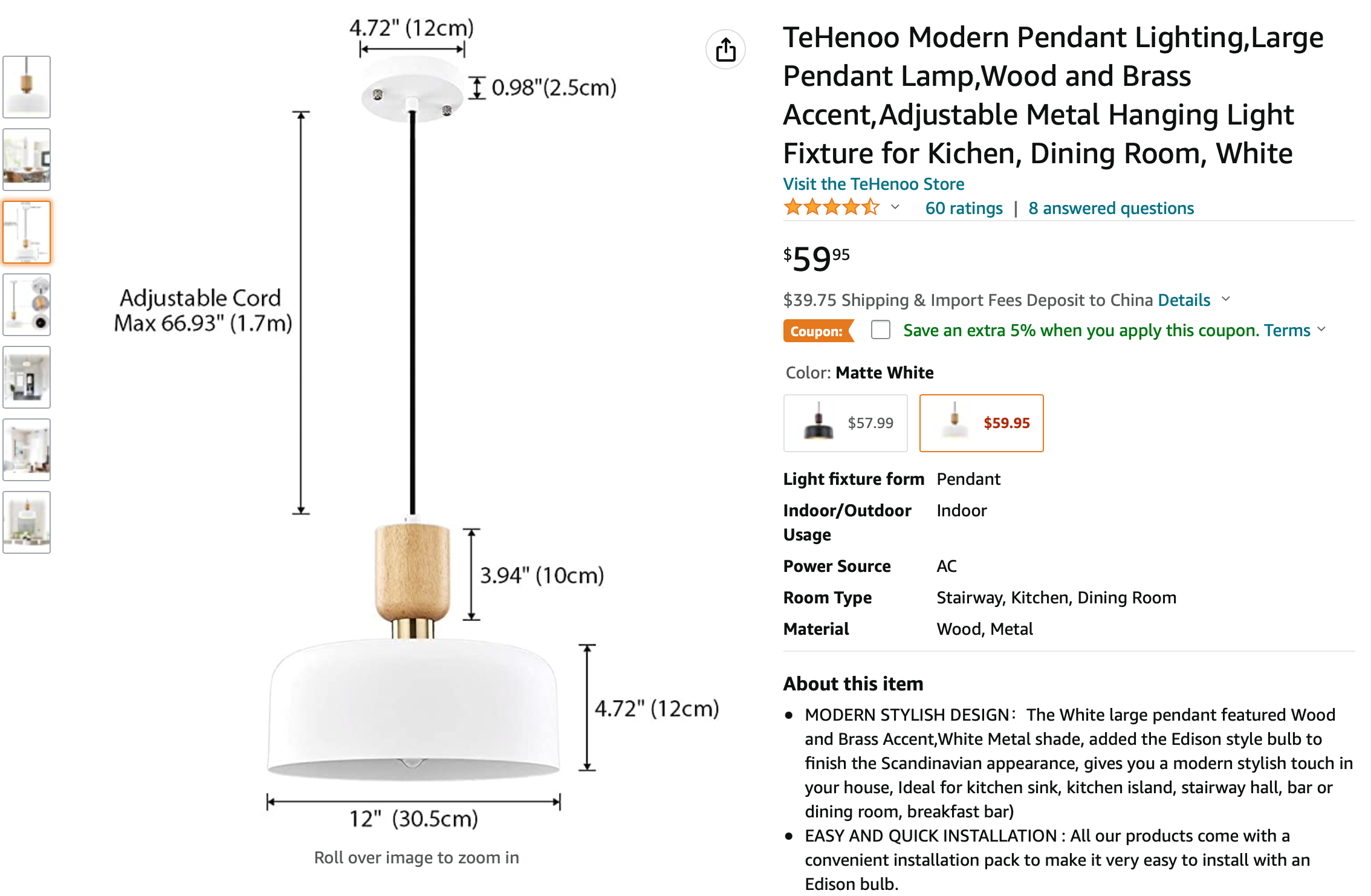Open the star rating breakdown chevron
The width and height of the screenshot is (1371, 896).
(x=895, y=207)
